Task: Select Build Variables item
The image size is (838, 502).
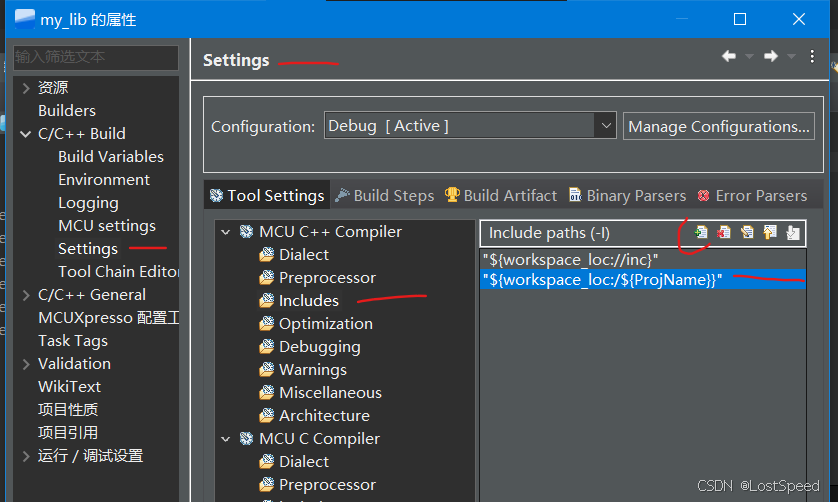Action: 111,157
